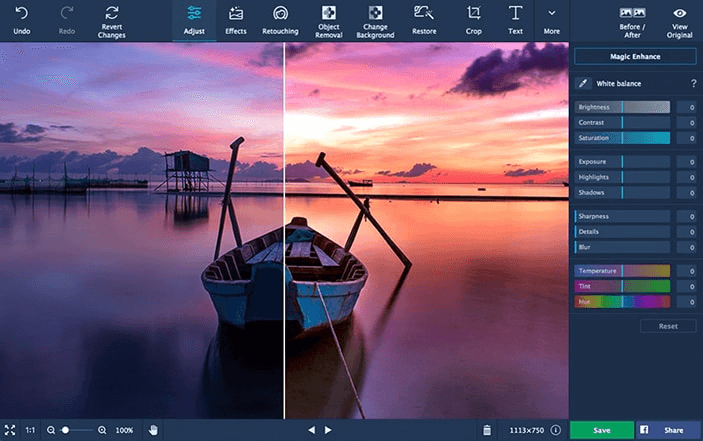
Task: Click the Undo arrow icon
Action: tap(21, 14)
